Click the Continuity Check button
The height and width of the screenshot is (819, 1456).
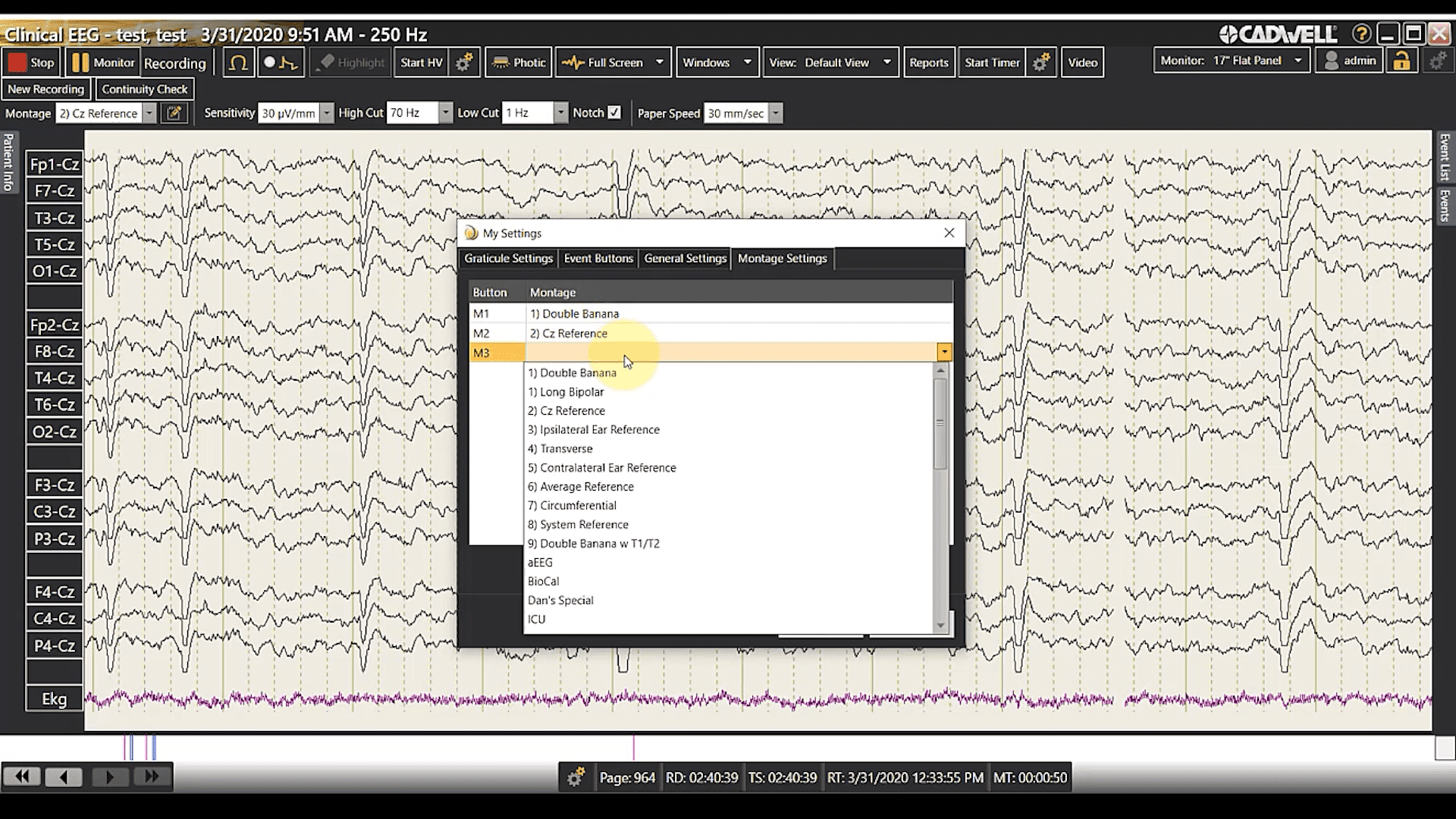(x=144, y=89)
